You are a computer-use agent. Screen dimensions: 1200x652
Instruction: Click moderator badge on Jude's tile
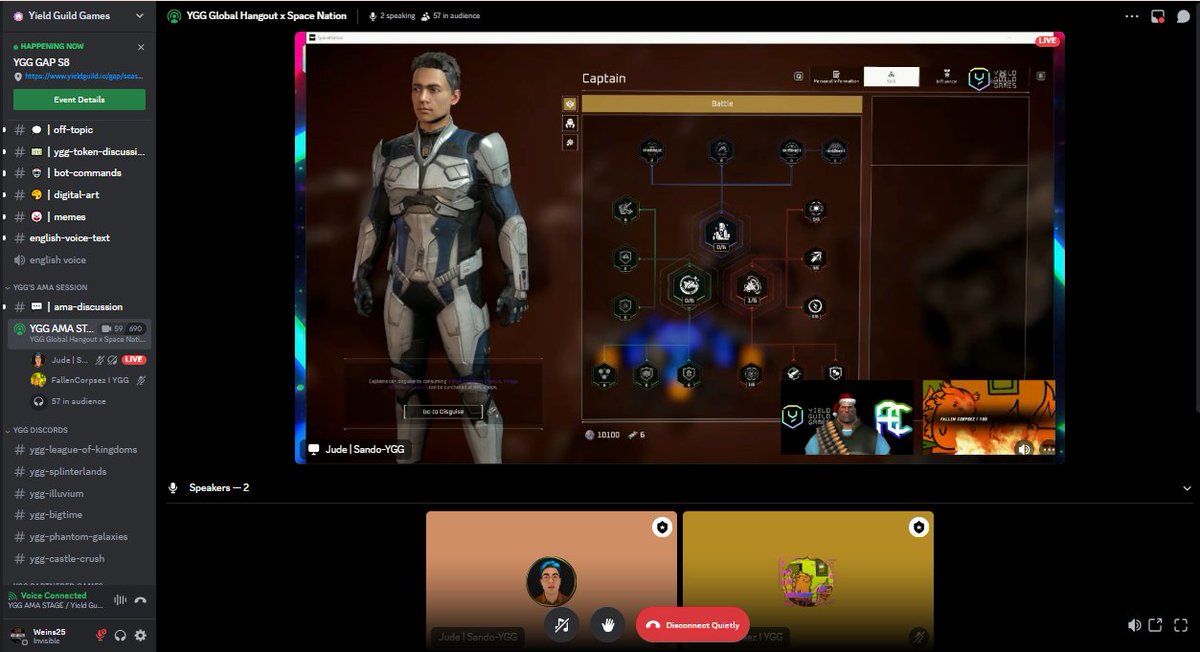click(x=662, y=527)
